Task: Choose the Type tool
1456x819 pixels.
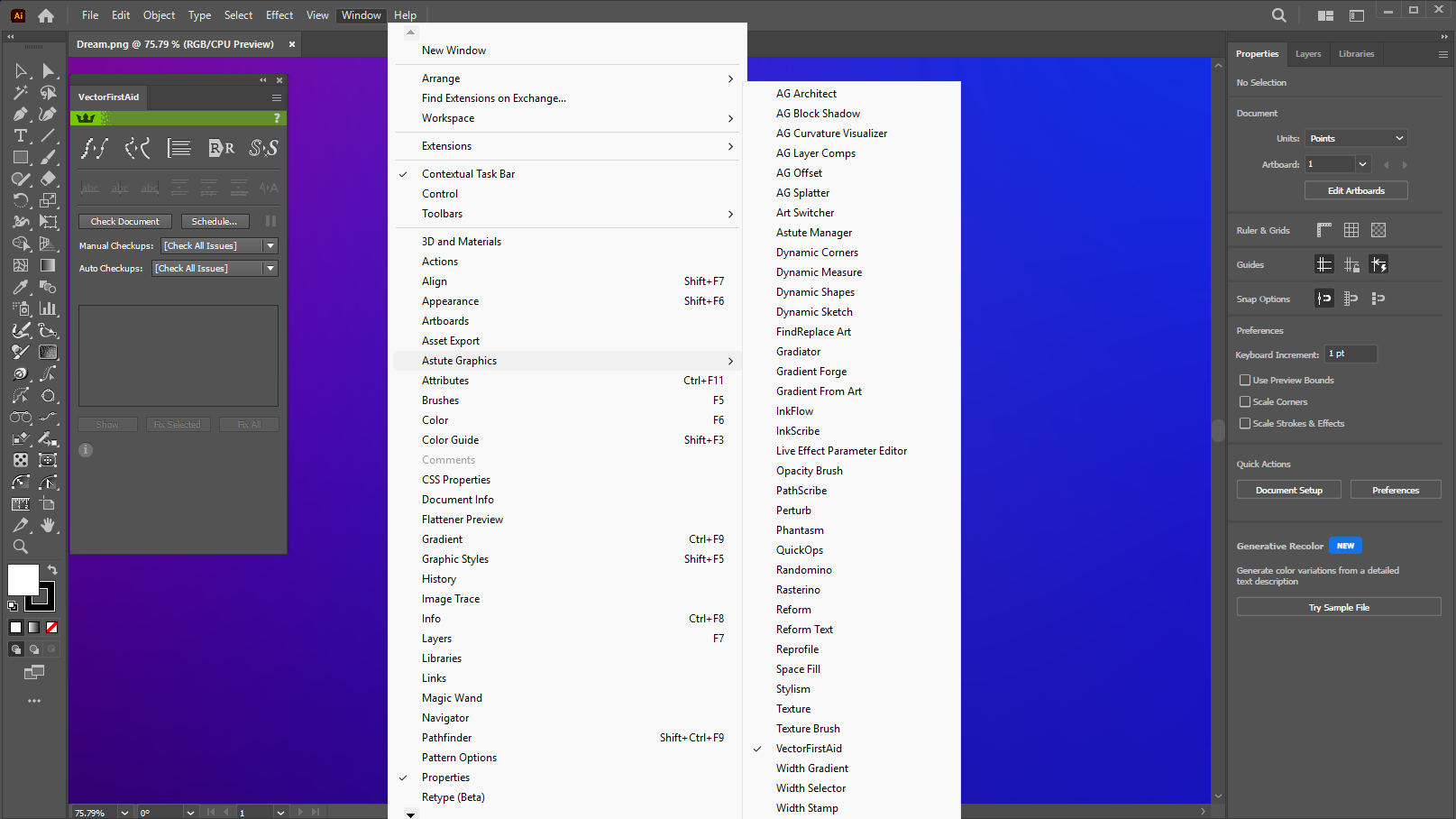Action: (x=21, y=135)
